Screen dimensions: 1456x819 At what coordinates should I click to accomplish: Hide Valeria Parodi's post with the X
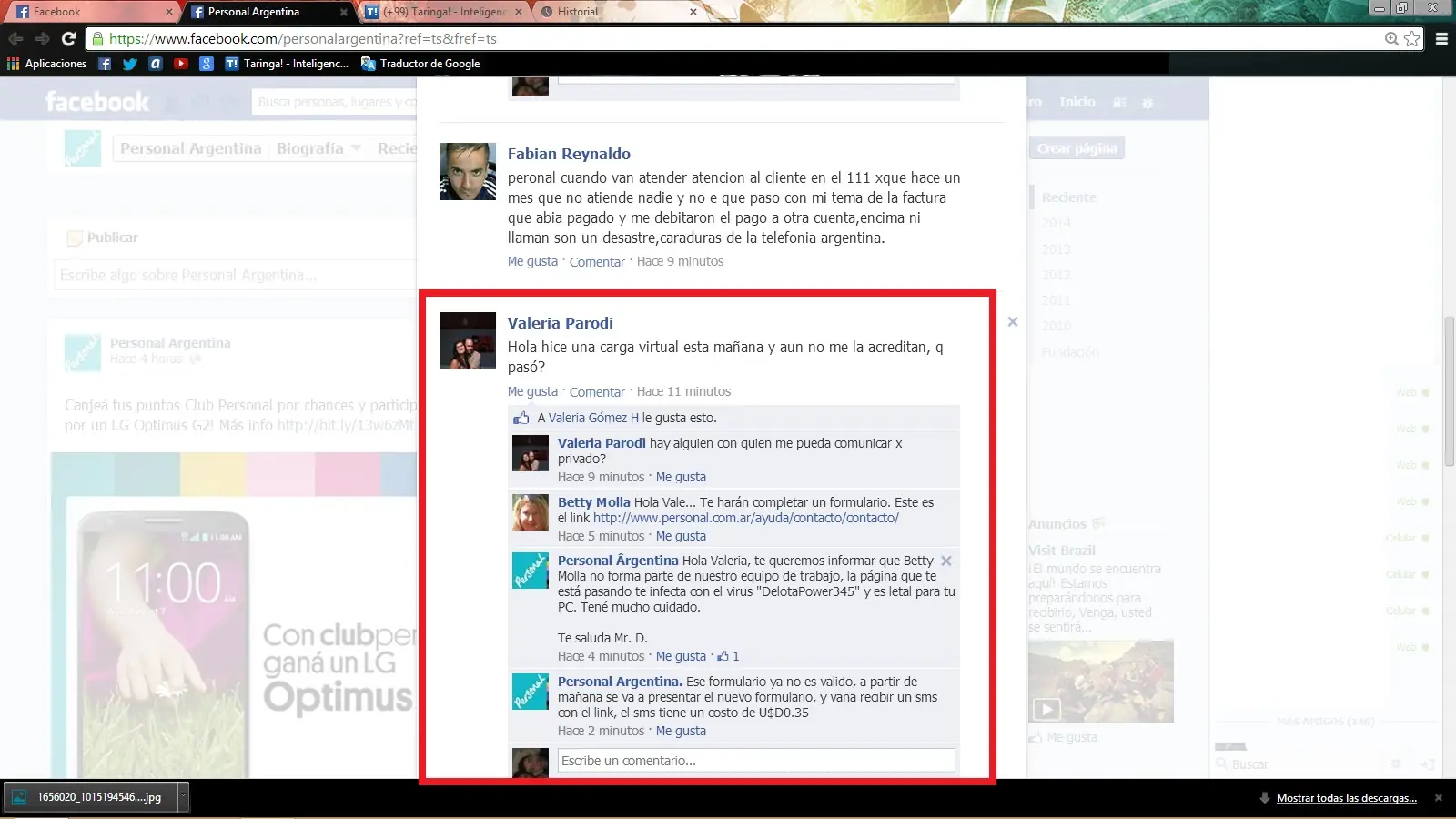click(x=1013, y=322)
